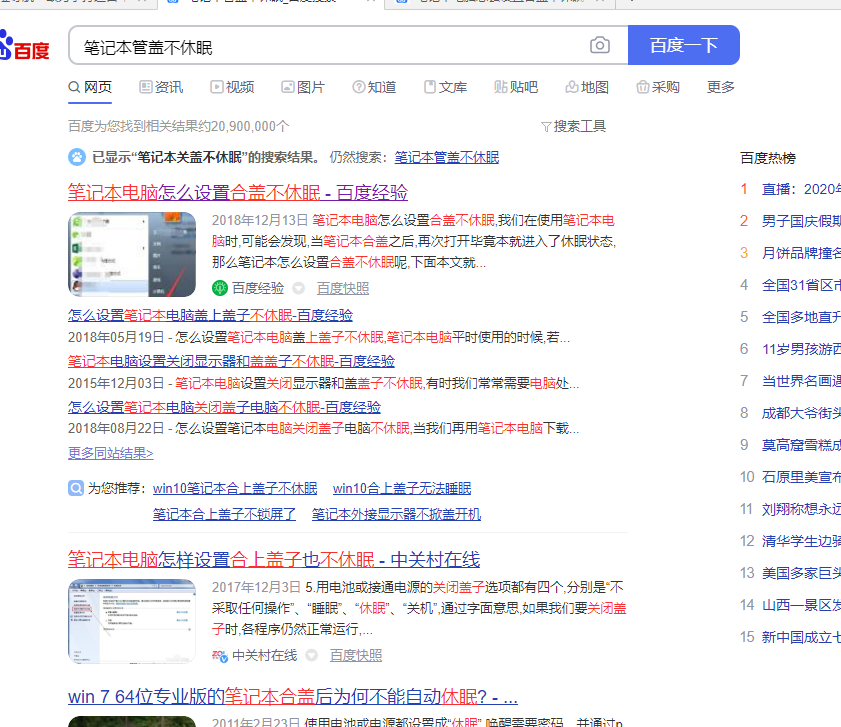Click magnifier icon beside 为您推荐
841x727 pixels.
[76, 488]
